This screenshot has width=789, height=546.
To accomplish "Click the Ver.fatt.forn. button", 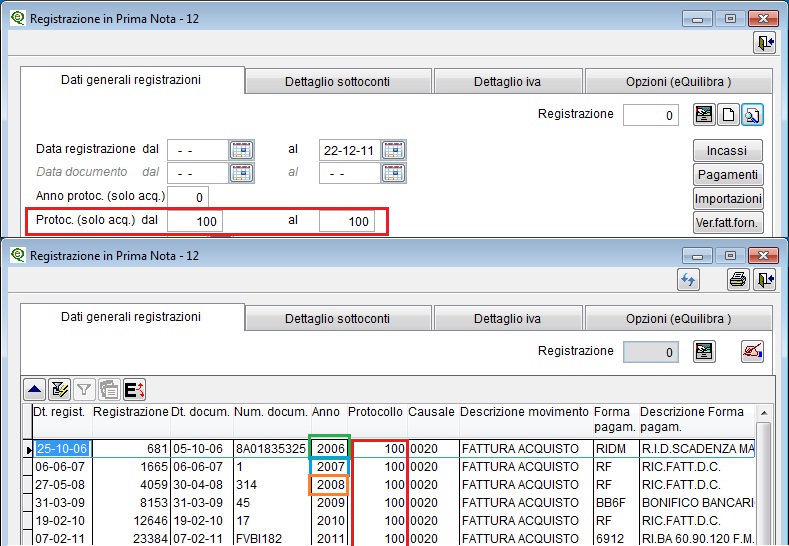I will click(728, 222).
